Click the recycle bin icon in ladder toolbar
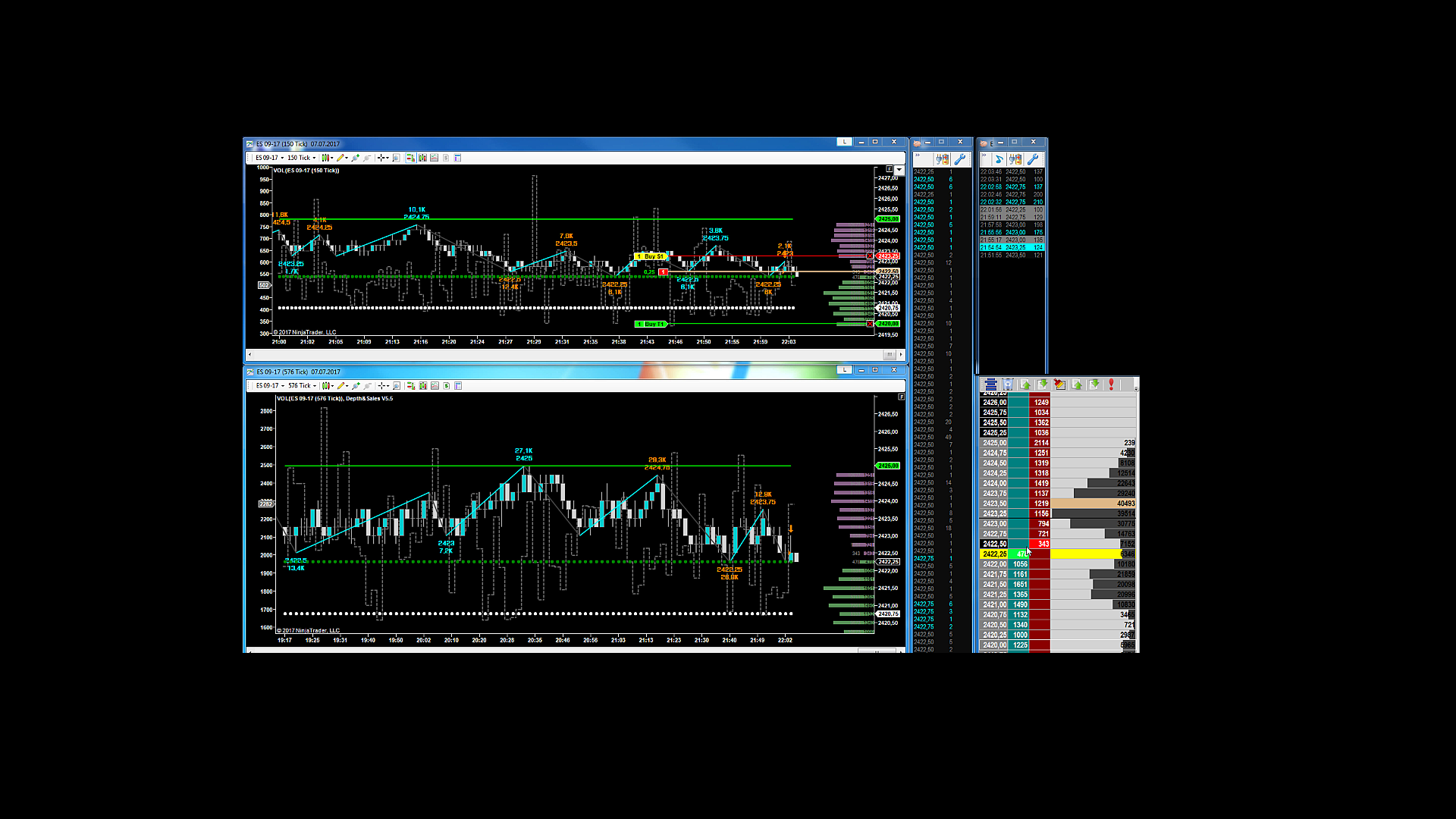 pyautogui.click(x=1008, y=384)
